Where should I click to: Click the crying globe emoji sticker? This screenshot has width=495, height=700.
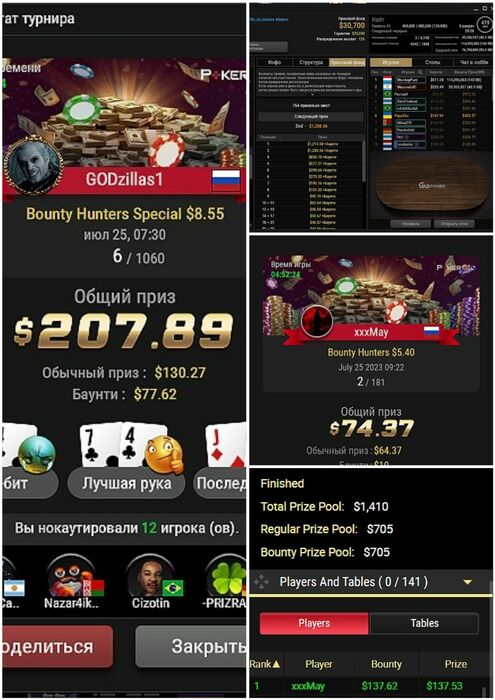click(37, 455)
